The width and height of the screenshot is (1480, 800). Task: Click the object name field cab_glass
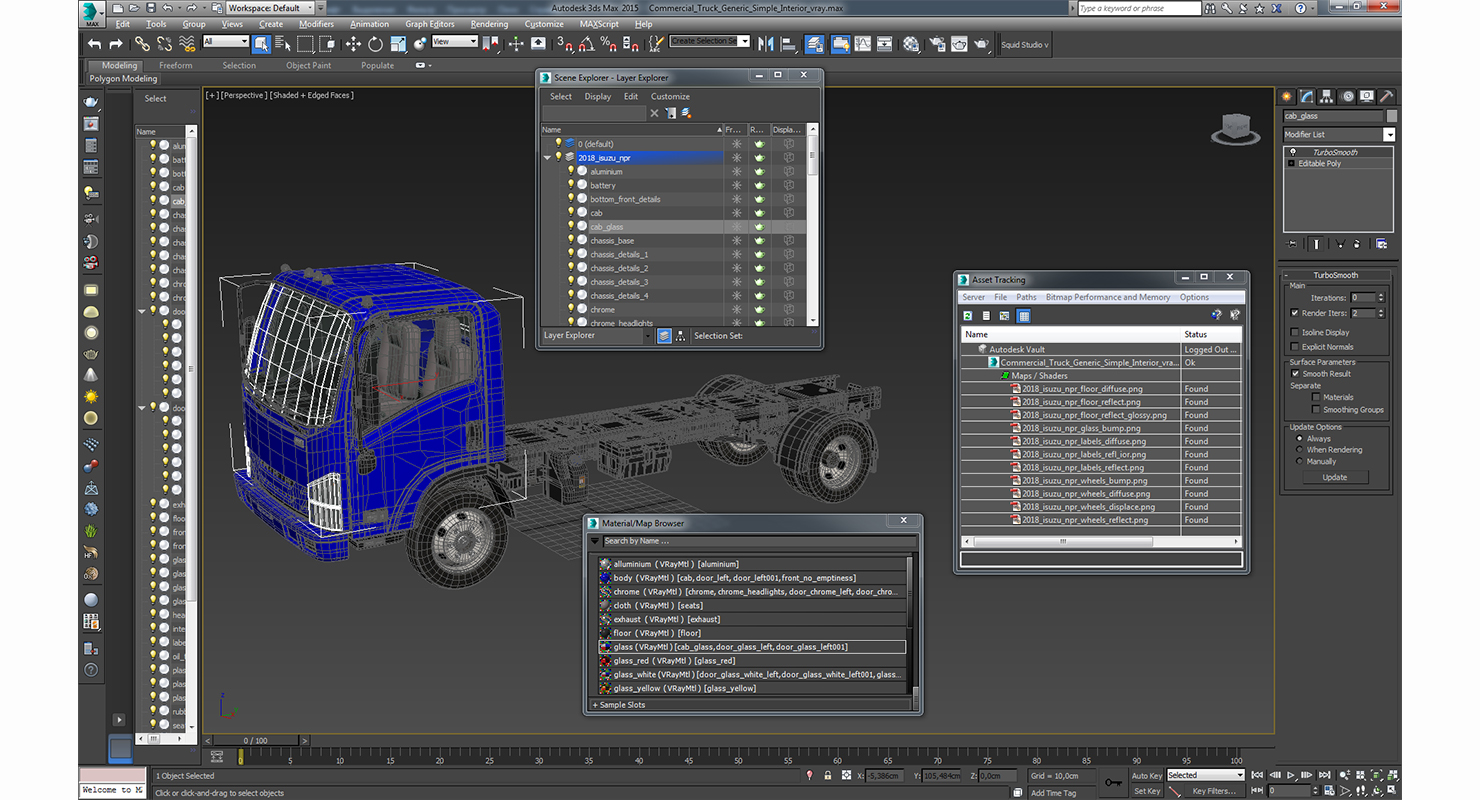pyautogui.click(x=1333, y=116)
